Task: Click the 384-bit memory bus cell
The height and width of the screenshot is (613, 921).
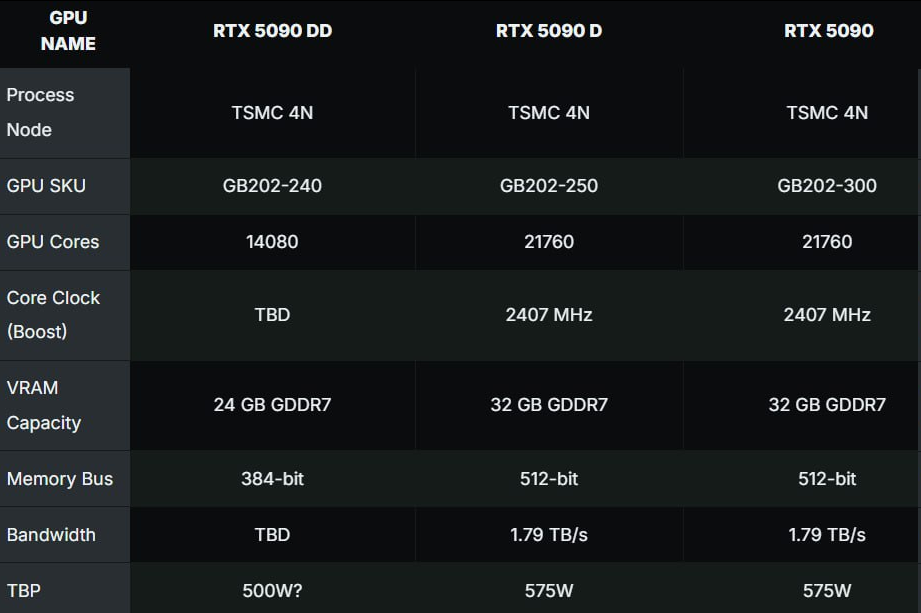Action: (x=273, y=479)
